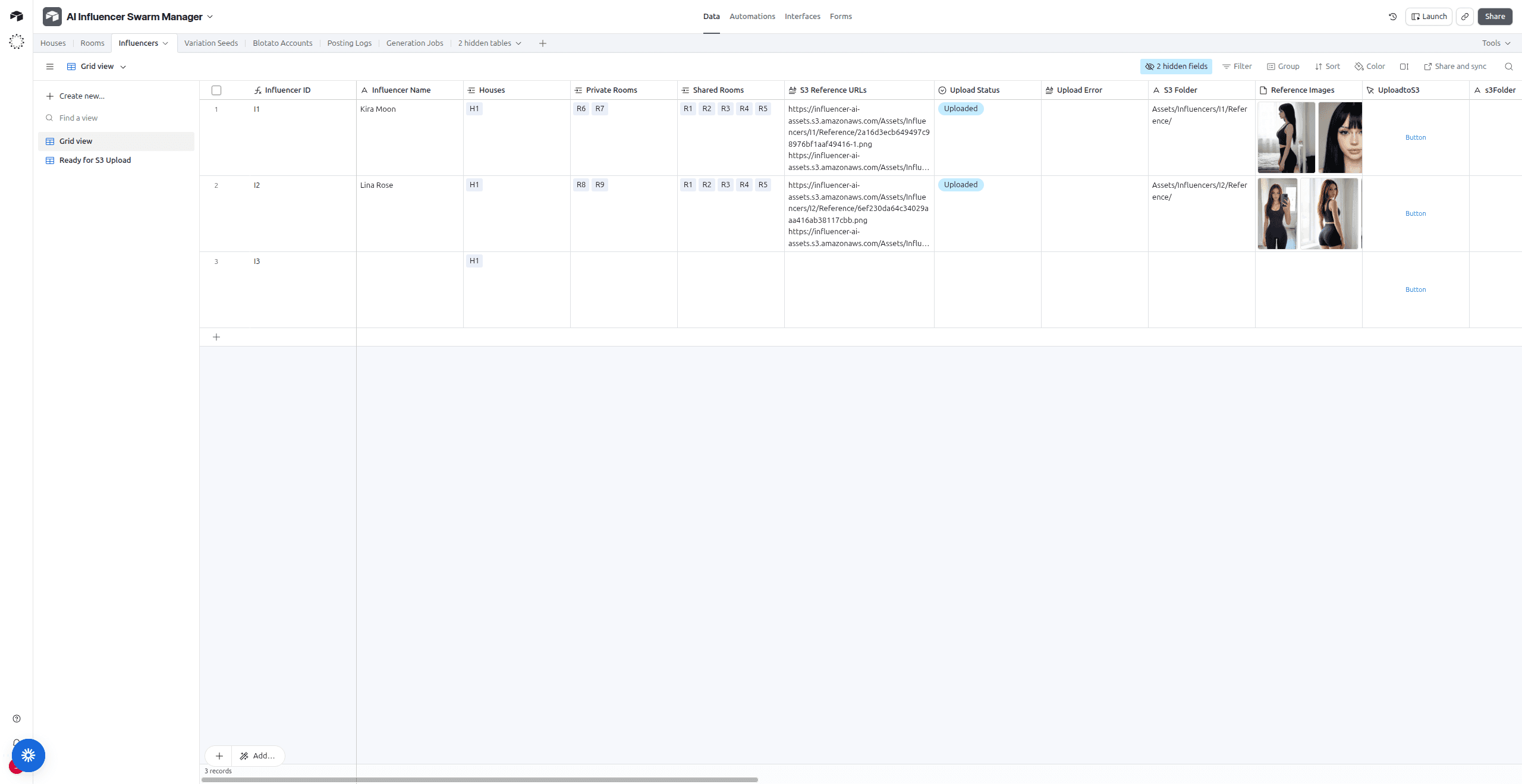Click the Filter toolbar item
This screenshot has height=784, width=1522.
(x=1237, y=67)
